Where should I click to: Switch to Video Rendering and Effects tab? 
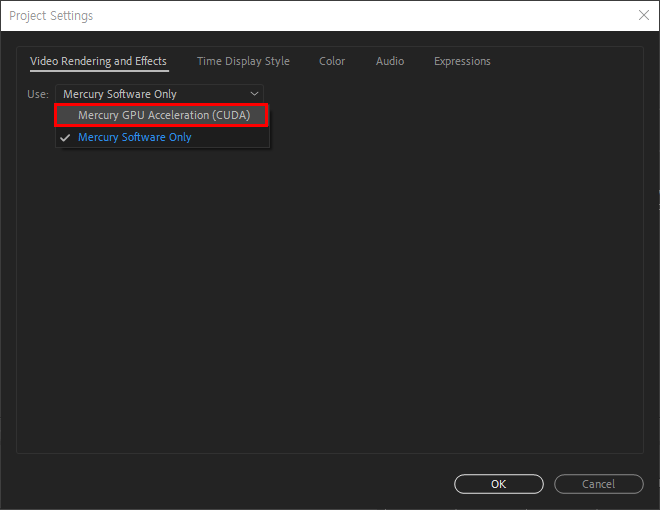pos(98,61)
